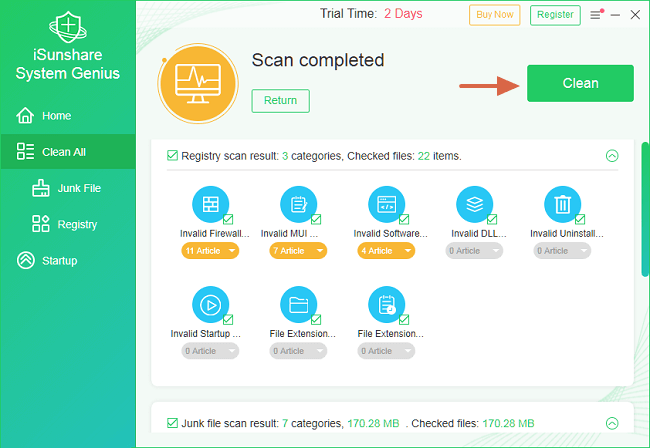Minimize the System Genius window

point(615,15)
